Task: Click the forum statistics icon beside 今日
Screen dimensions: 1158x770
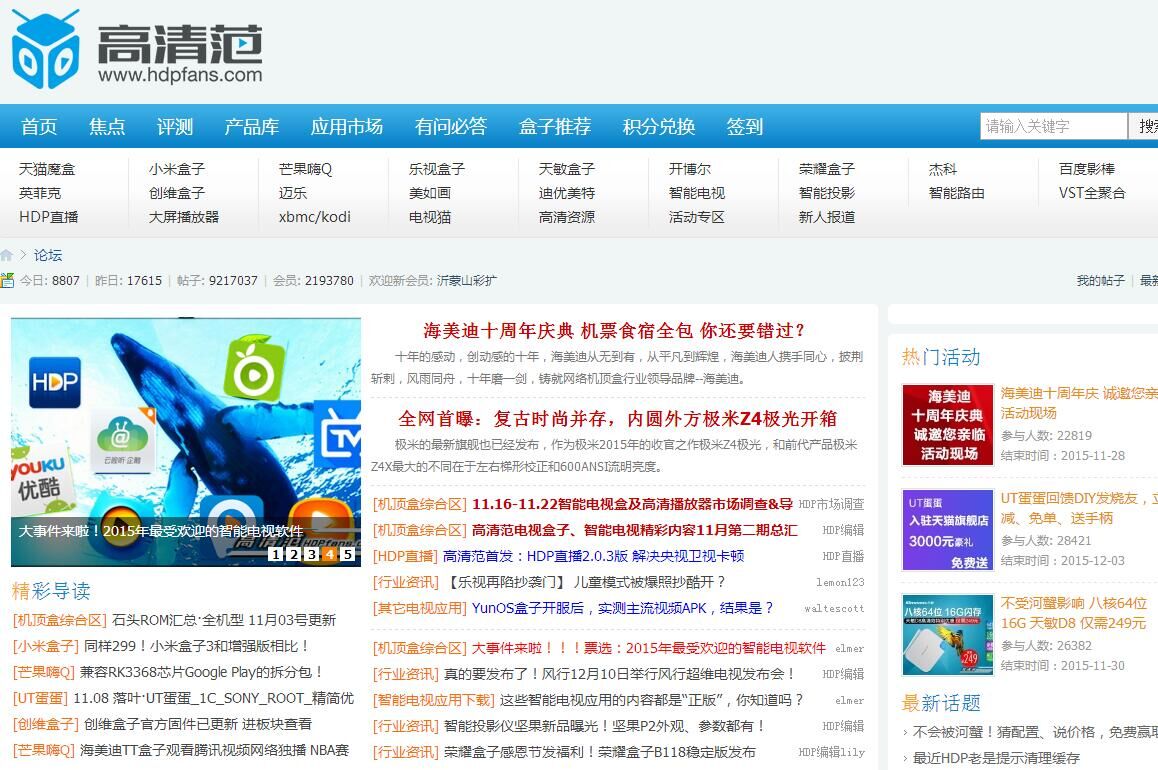Action: pos(7,281)
